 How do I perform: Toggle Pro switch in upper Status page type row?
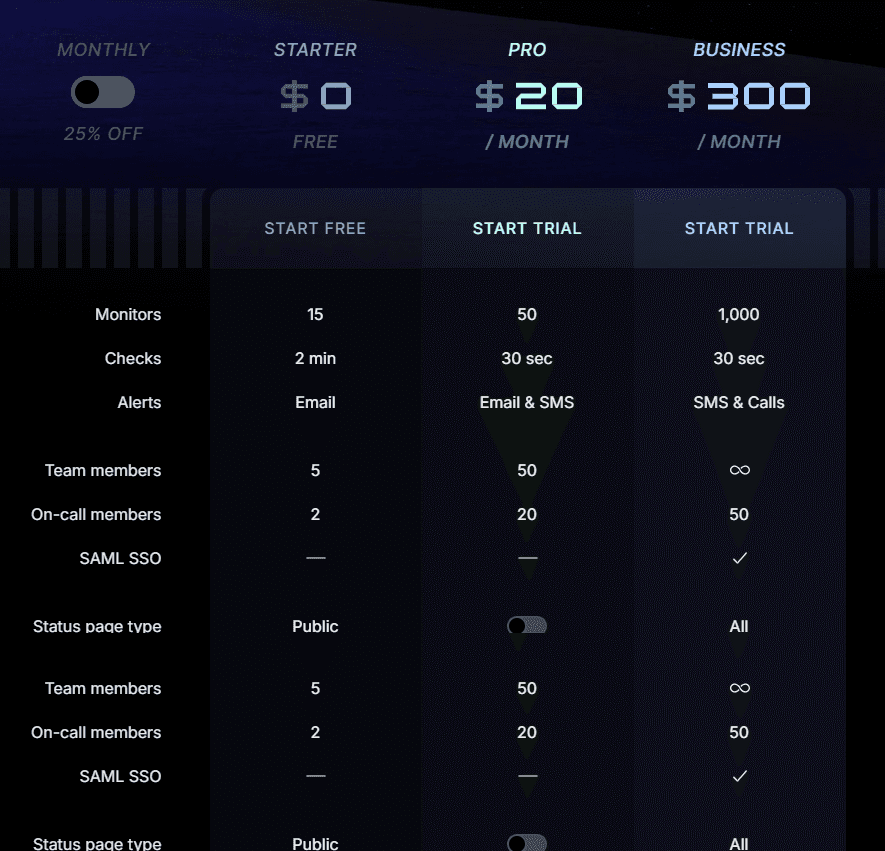click(527, 626)
